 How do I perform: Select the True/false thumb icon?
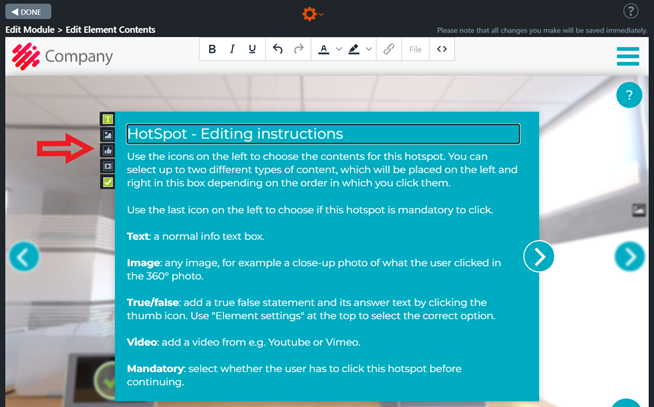click(108, 151)
